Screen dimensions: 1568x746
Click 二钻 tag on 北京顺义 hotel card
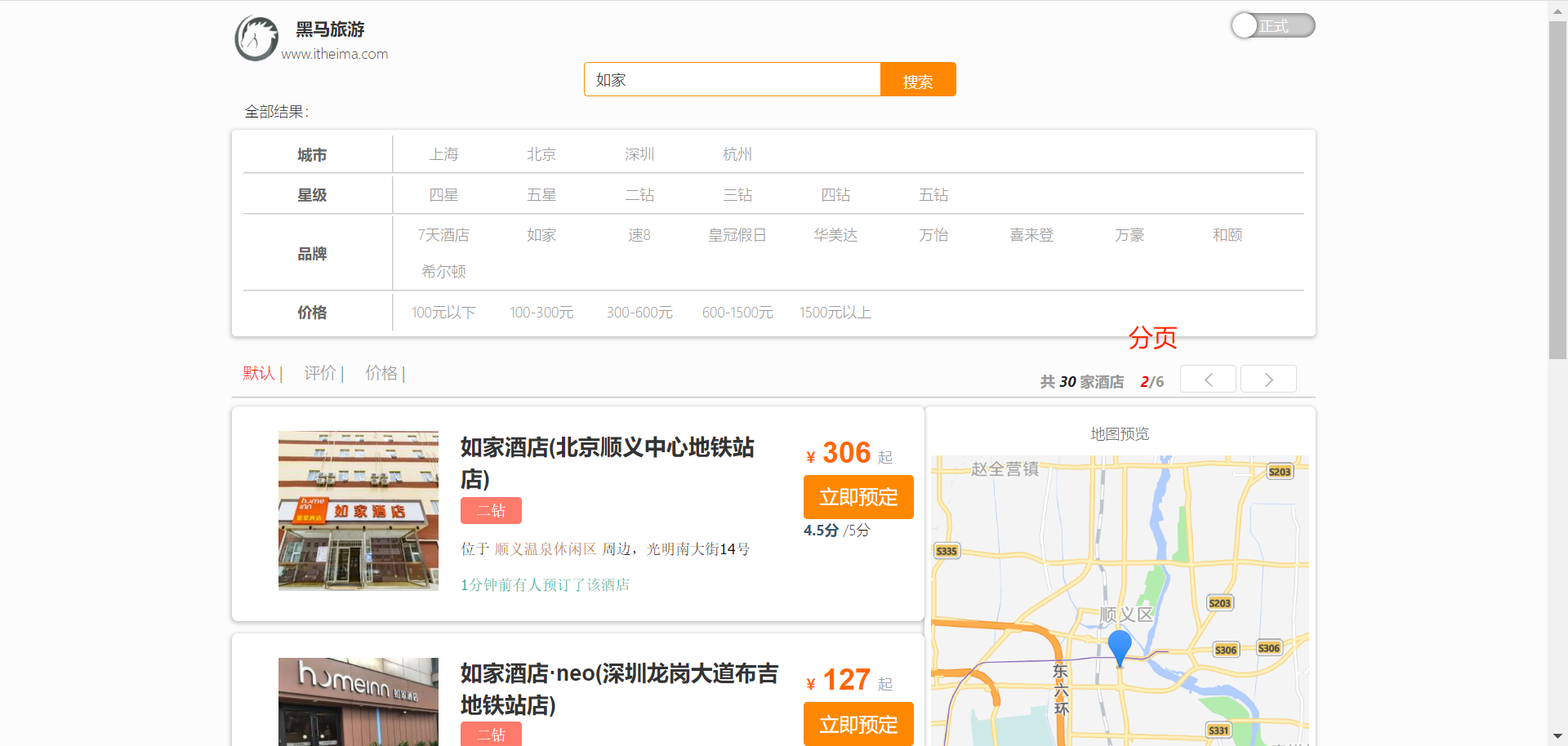[x=491, y=511]
